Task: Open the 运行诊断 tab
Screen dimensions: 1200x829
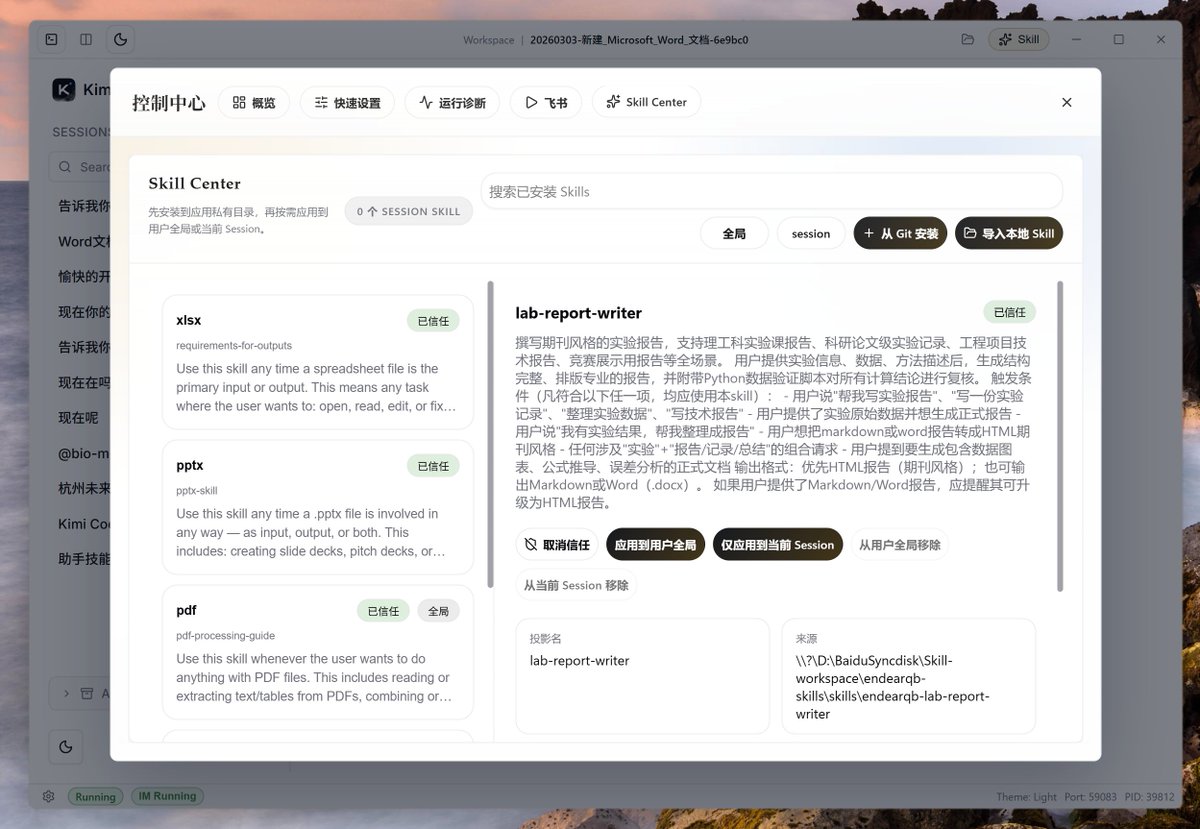Action: pos(452,102)
